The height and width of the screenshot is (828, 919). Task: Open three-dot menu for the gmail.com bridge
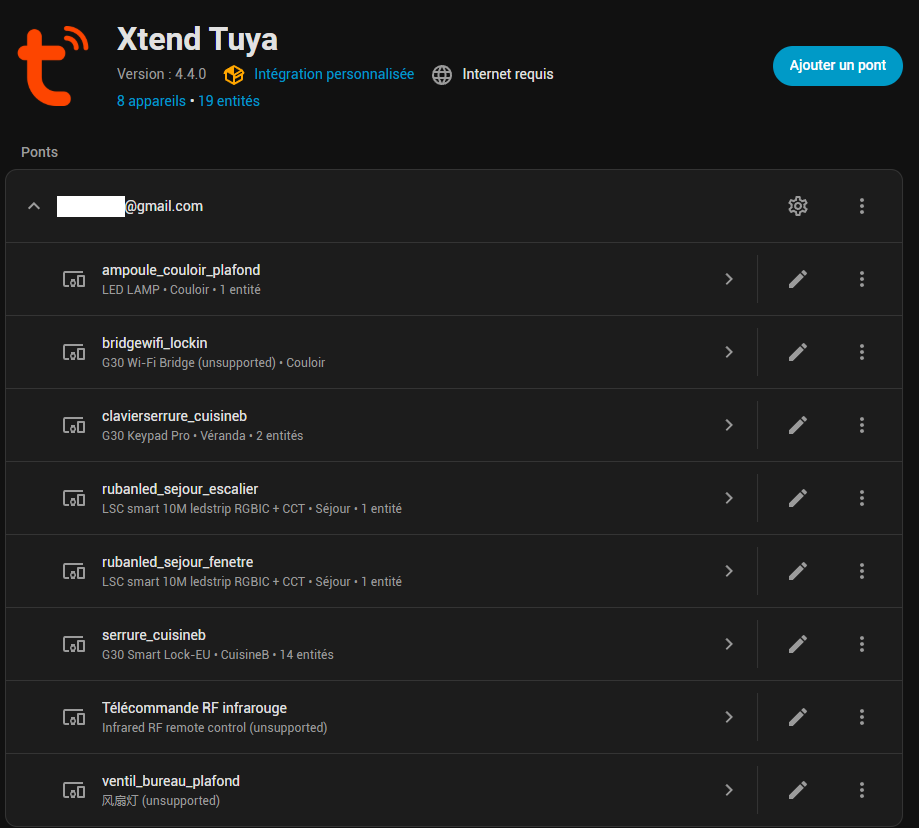(861, 206)
